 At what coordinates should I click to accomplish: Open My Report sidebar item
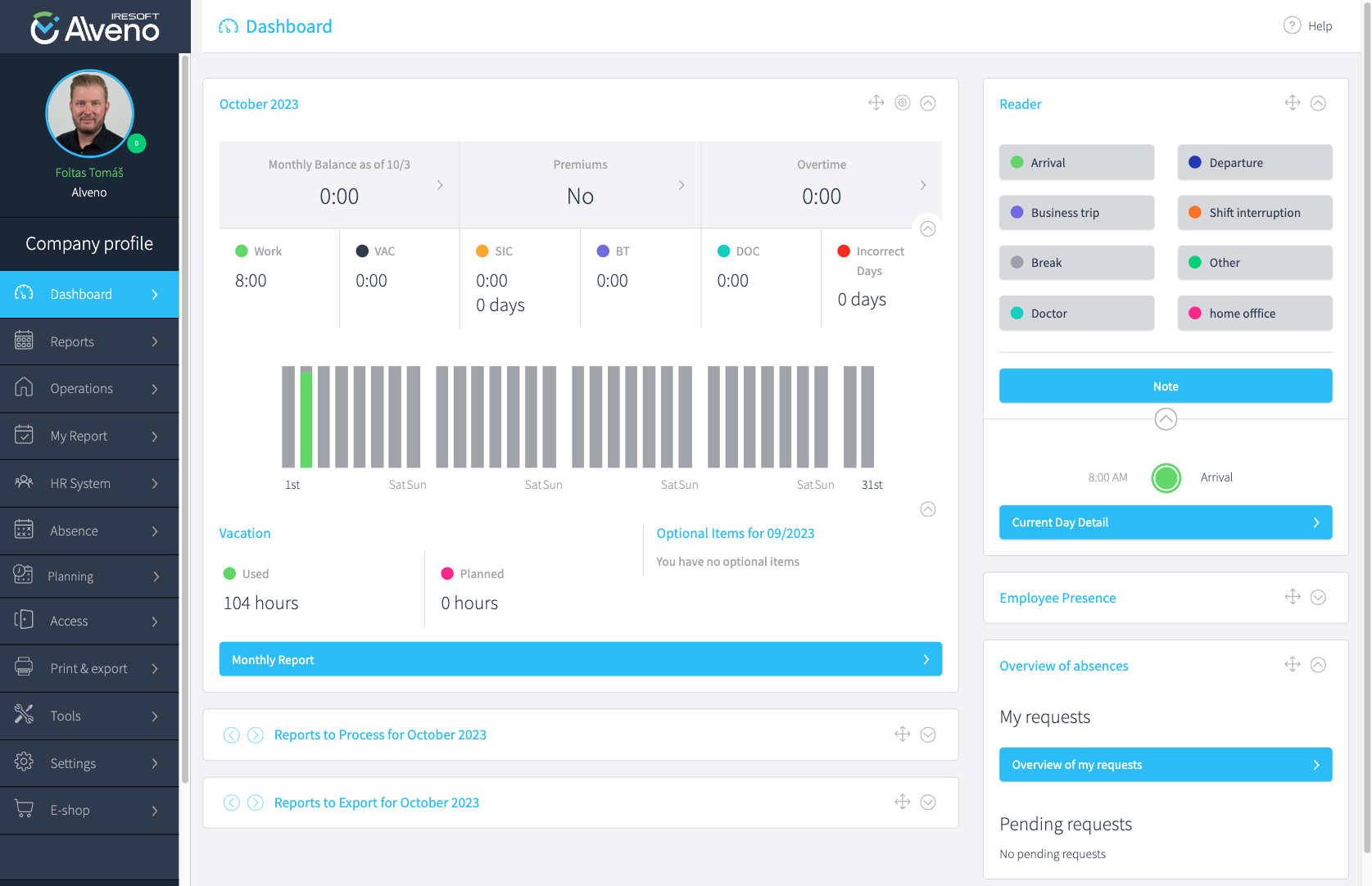tap(89, 436)
